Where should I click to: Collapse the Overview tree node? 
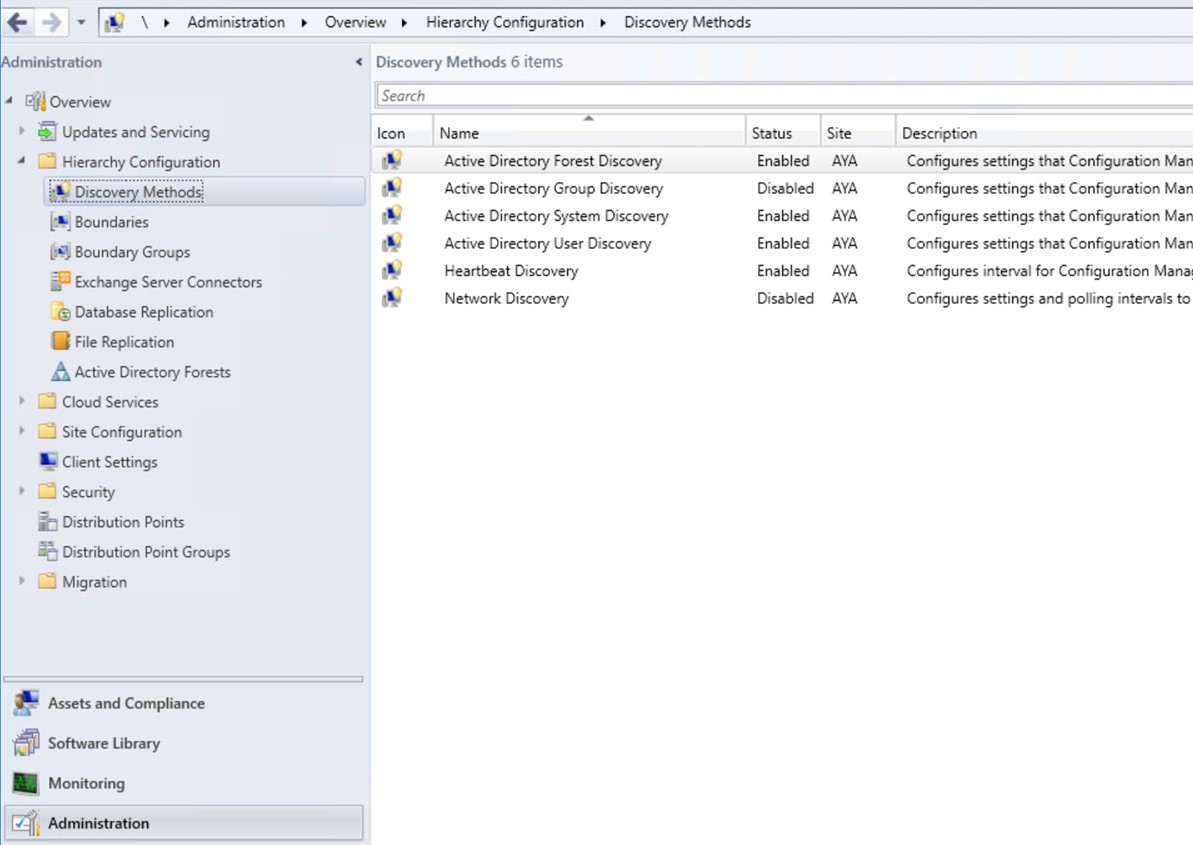9,100
